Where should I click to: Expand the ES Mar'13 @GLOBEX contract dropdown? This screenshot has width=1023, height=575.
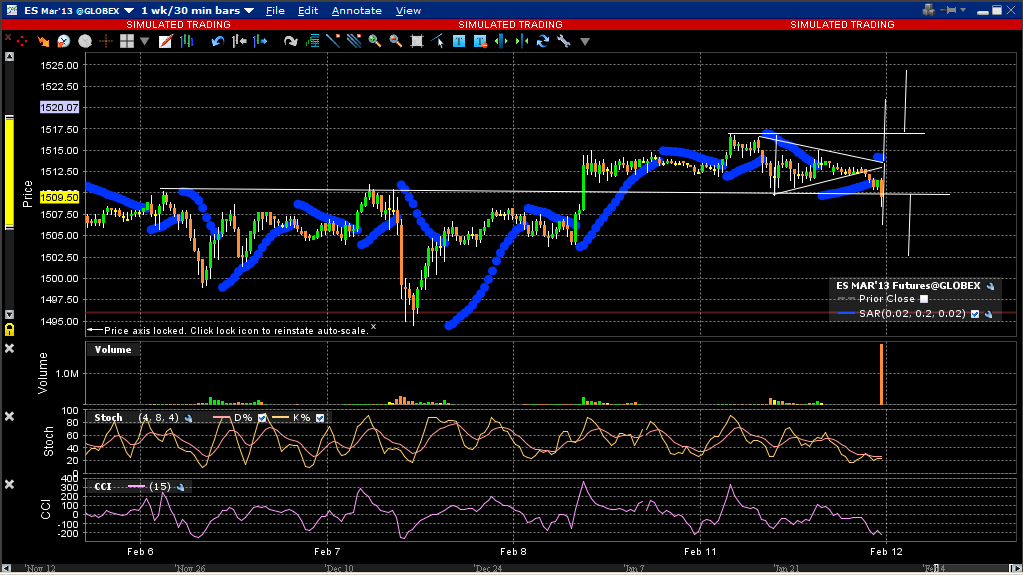pyautogui.click(x=129, y=11)
